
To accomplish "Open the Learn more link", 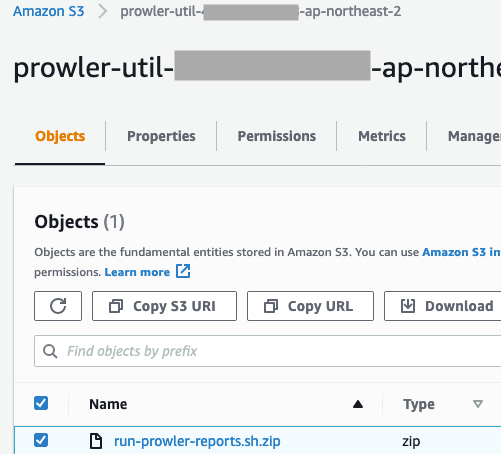I will pos(137,272).
